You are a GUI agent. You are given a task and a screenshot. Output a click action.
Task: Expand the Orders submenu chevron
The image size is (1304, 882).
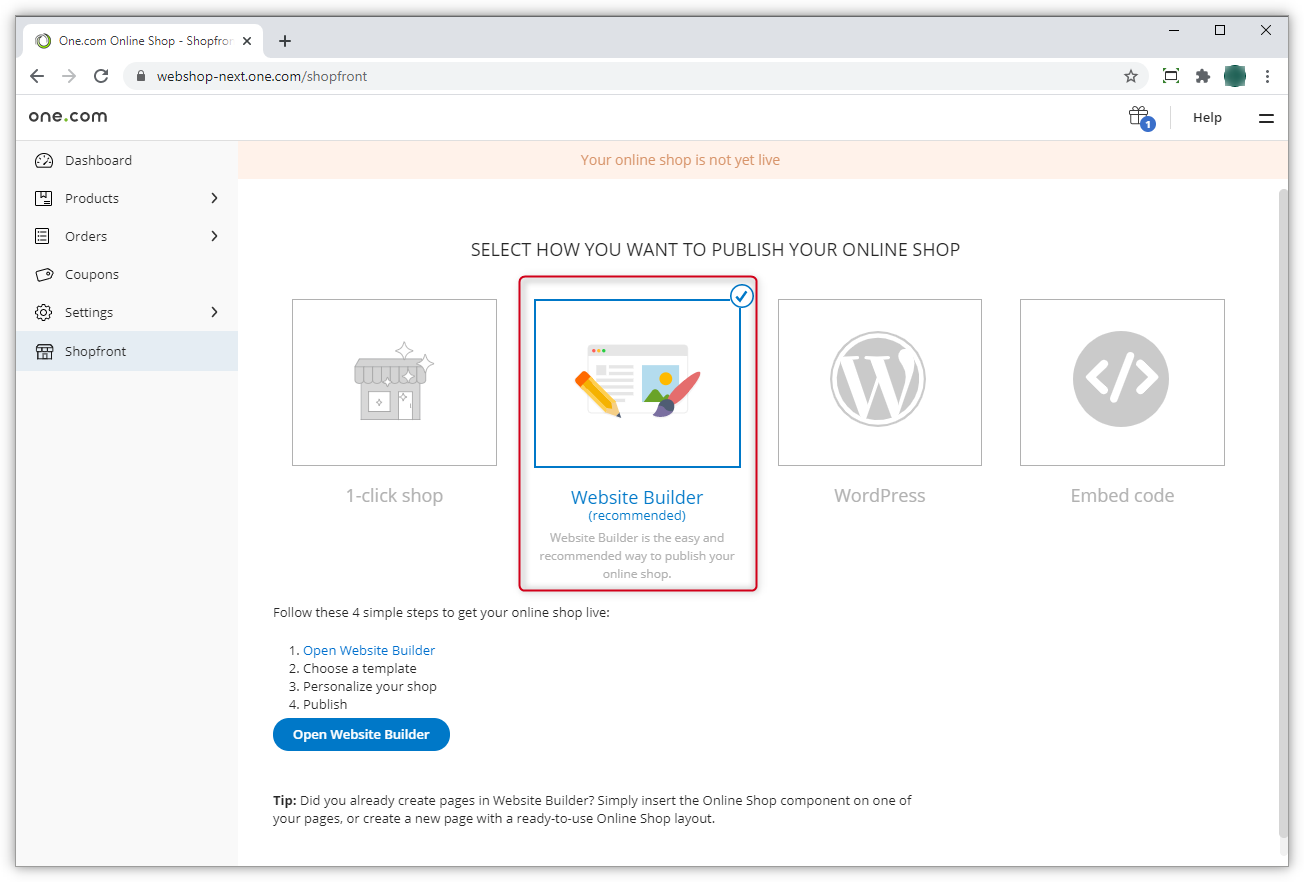214,236
